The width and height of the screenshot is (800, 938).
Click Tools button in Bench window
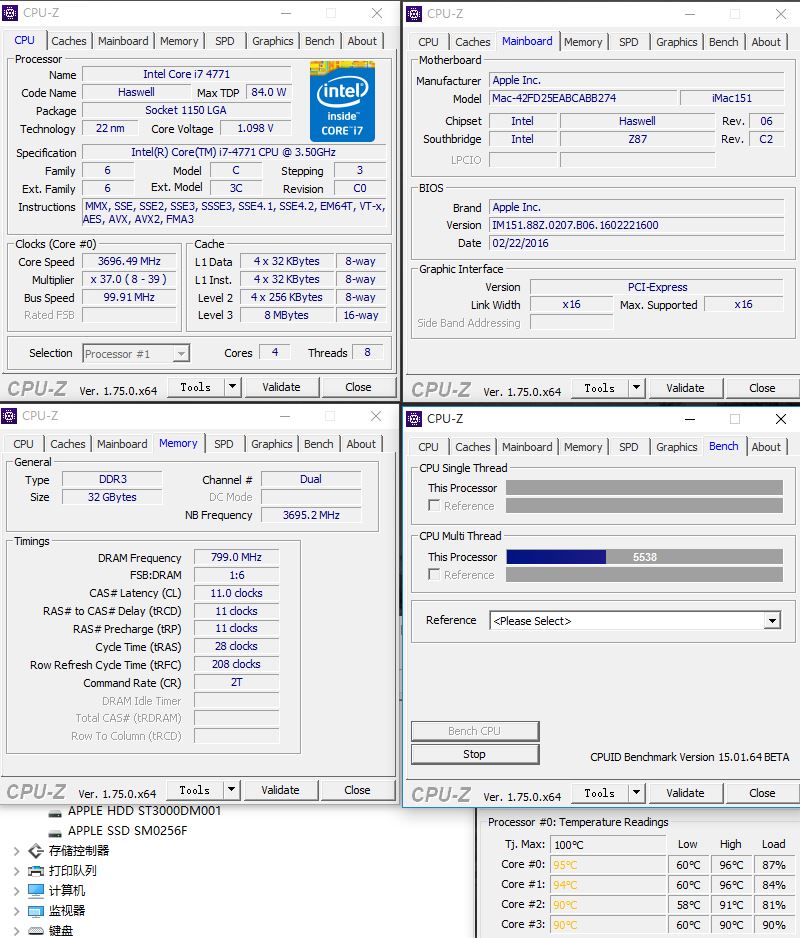(600, 793)
